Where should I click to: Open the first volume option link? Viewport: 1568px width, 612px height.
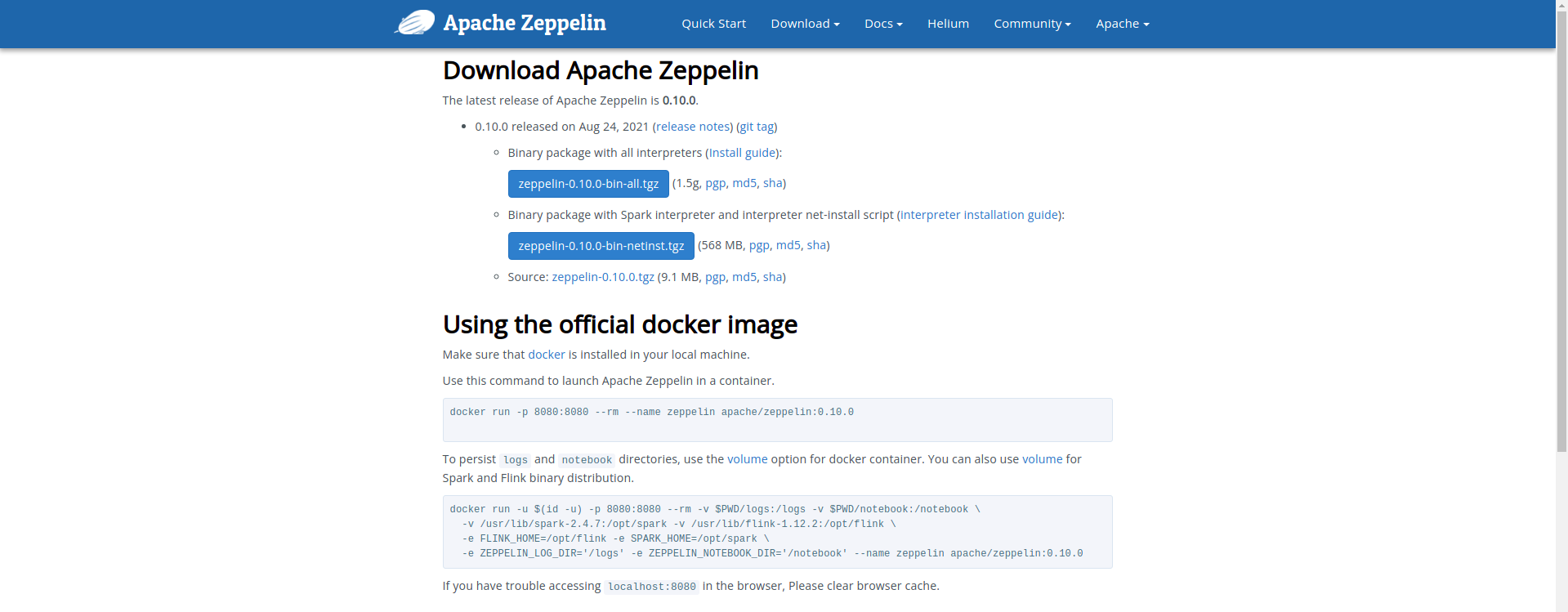point(748,459)
